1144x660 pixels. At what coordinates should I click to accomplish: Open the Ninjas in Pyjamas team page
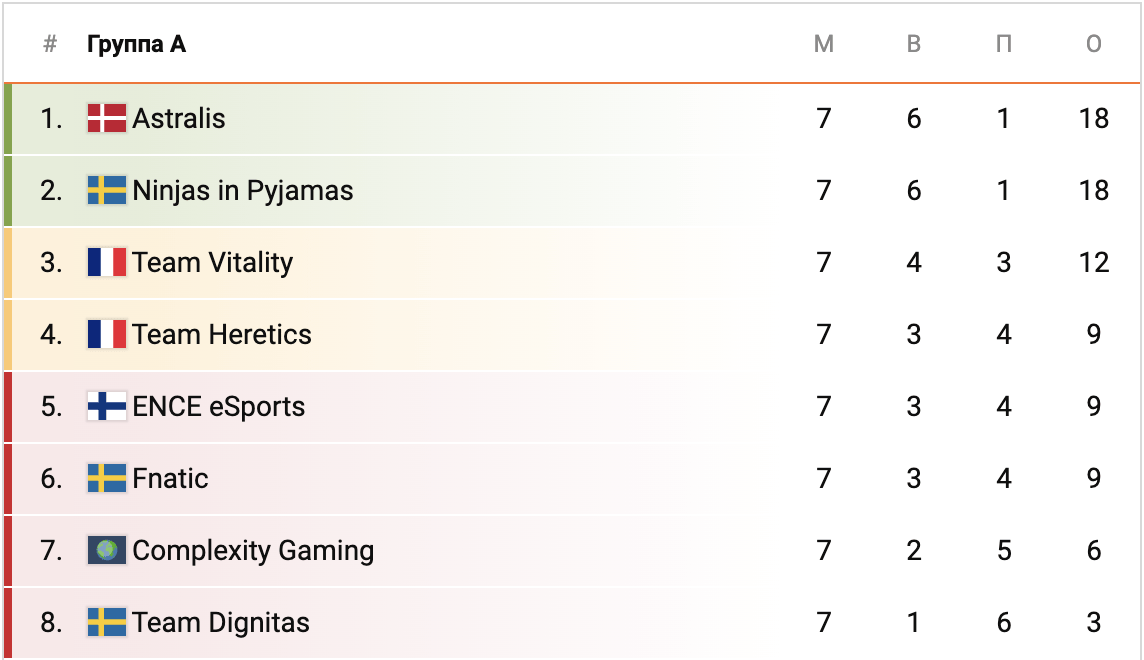[243, 191]
